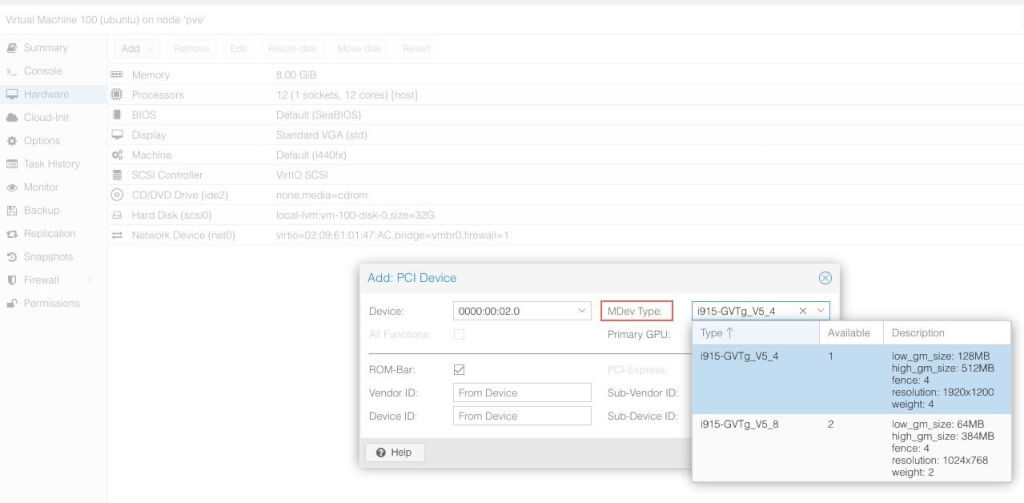Open the Add hardware dropdown button
Viewport: 1024px width, 503px height.
coord(138,48)
